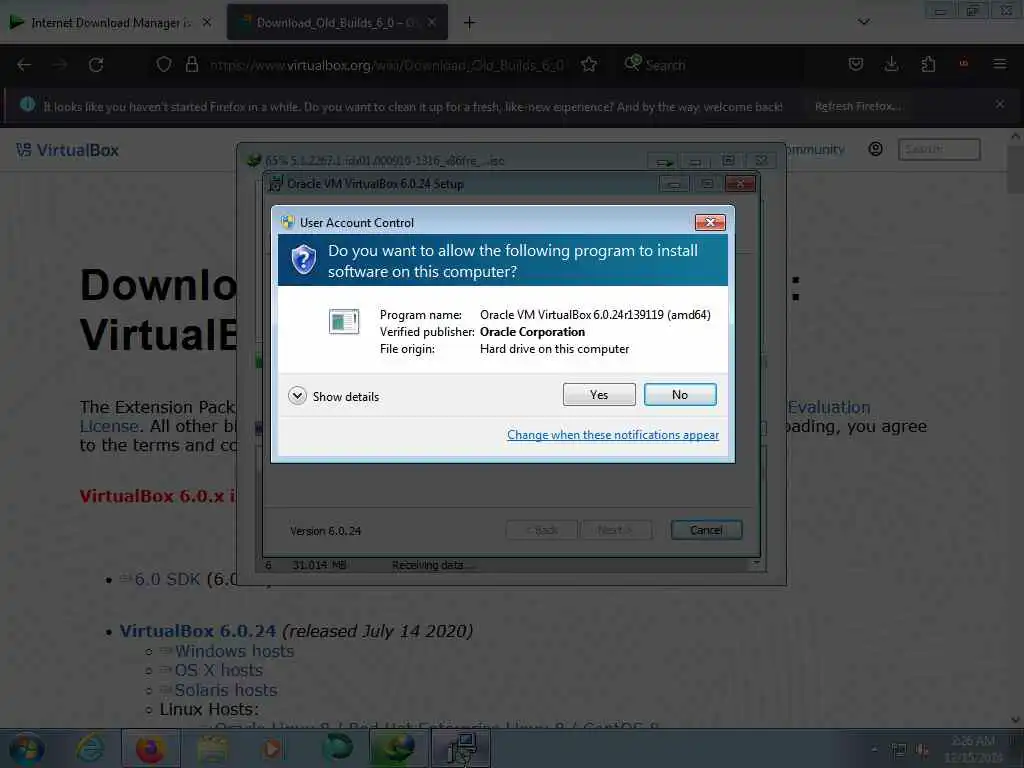
Task: Switch to Internet Download Manager tab
Action: [111, 23]
